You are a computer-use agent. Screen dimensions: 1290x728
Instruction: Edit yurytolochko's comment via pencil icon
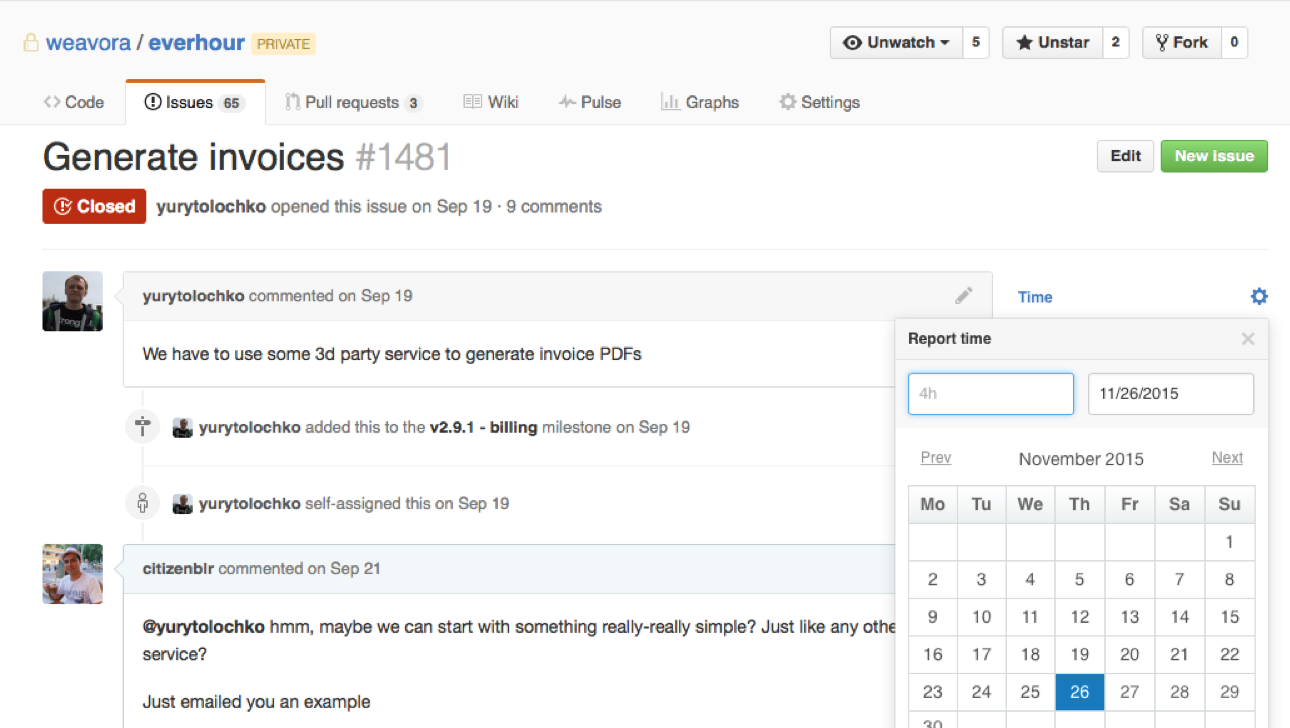(x=963, y=296)
